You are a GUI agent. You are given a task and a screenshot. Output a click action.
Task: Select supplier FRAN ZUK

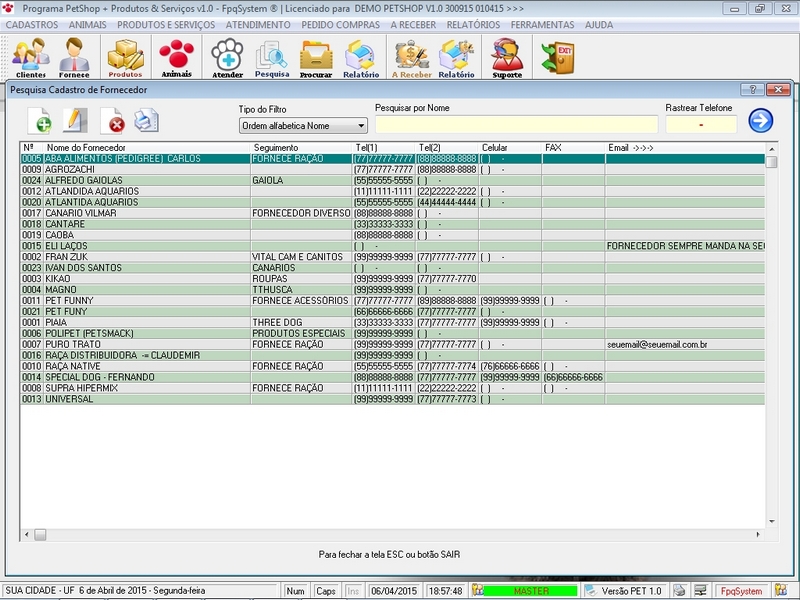click(392, 257)
